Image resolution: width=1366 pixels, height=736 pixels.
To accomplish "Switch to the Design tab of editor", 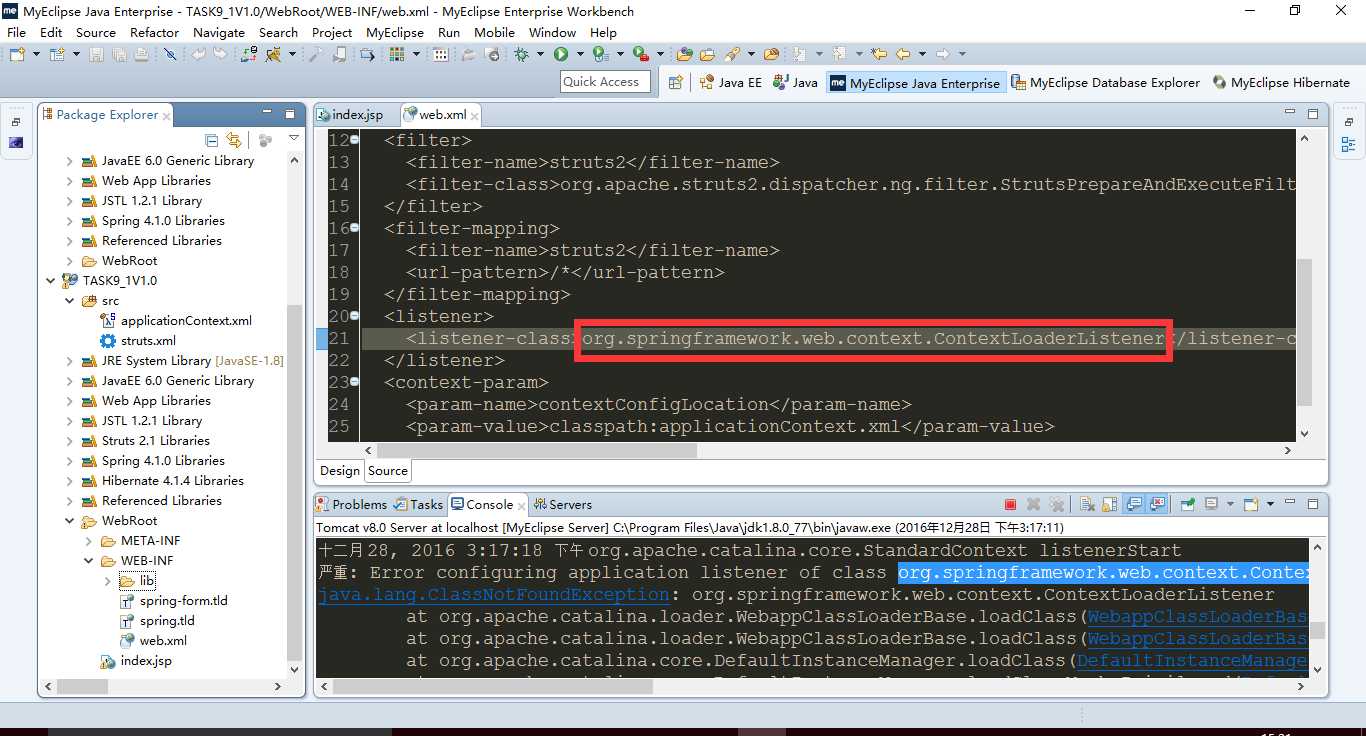I will (339, 471).
